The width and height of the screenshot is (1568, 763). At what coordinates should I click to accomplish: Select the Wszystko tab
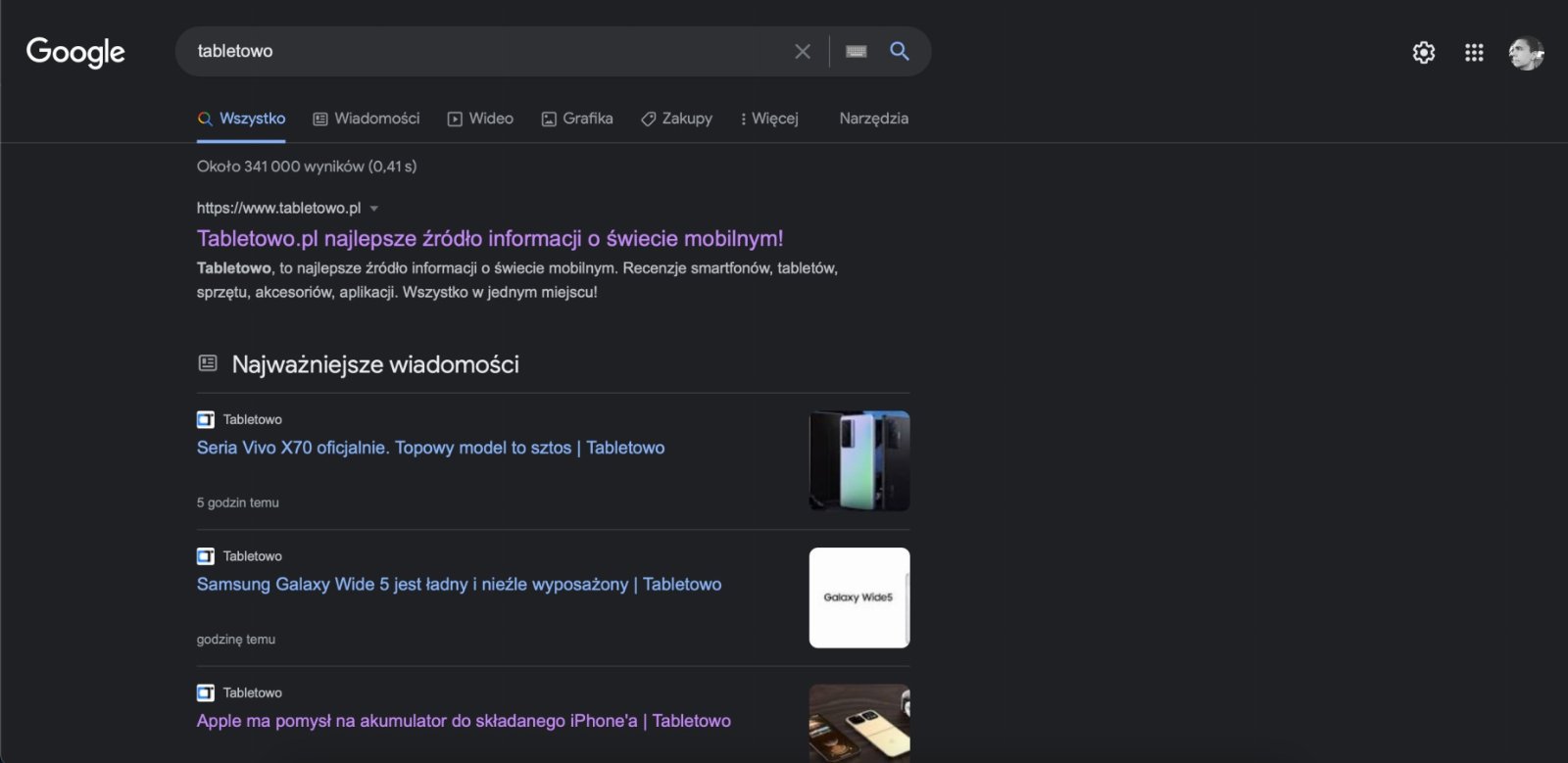241,119
